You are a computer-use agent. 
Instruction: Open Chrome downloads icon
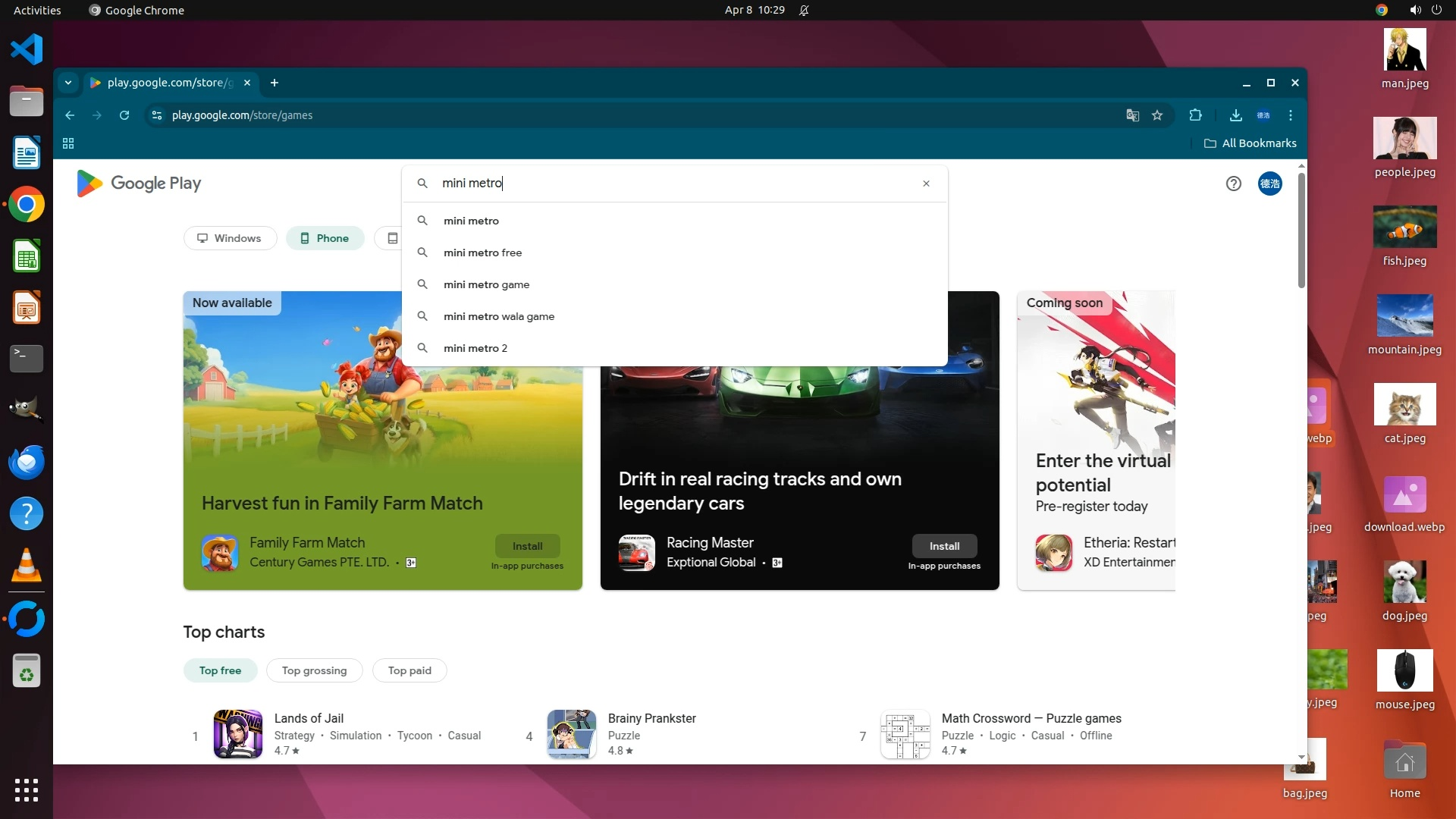tap(1235, 115)
